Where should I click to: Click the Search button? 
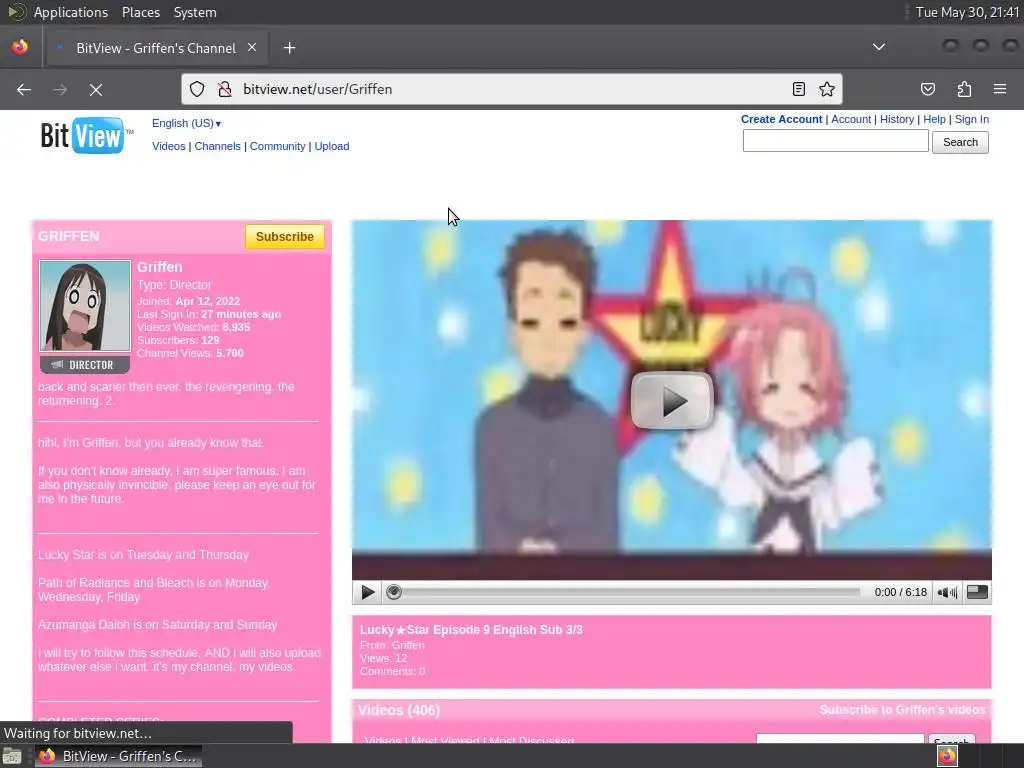pos(960,142)
